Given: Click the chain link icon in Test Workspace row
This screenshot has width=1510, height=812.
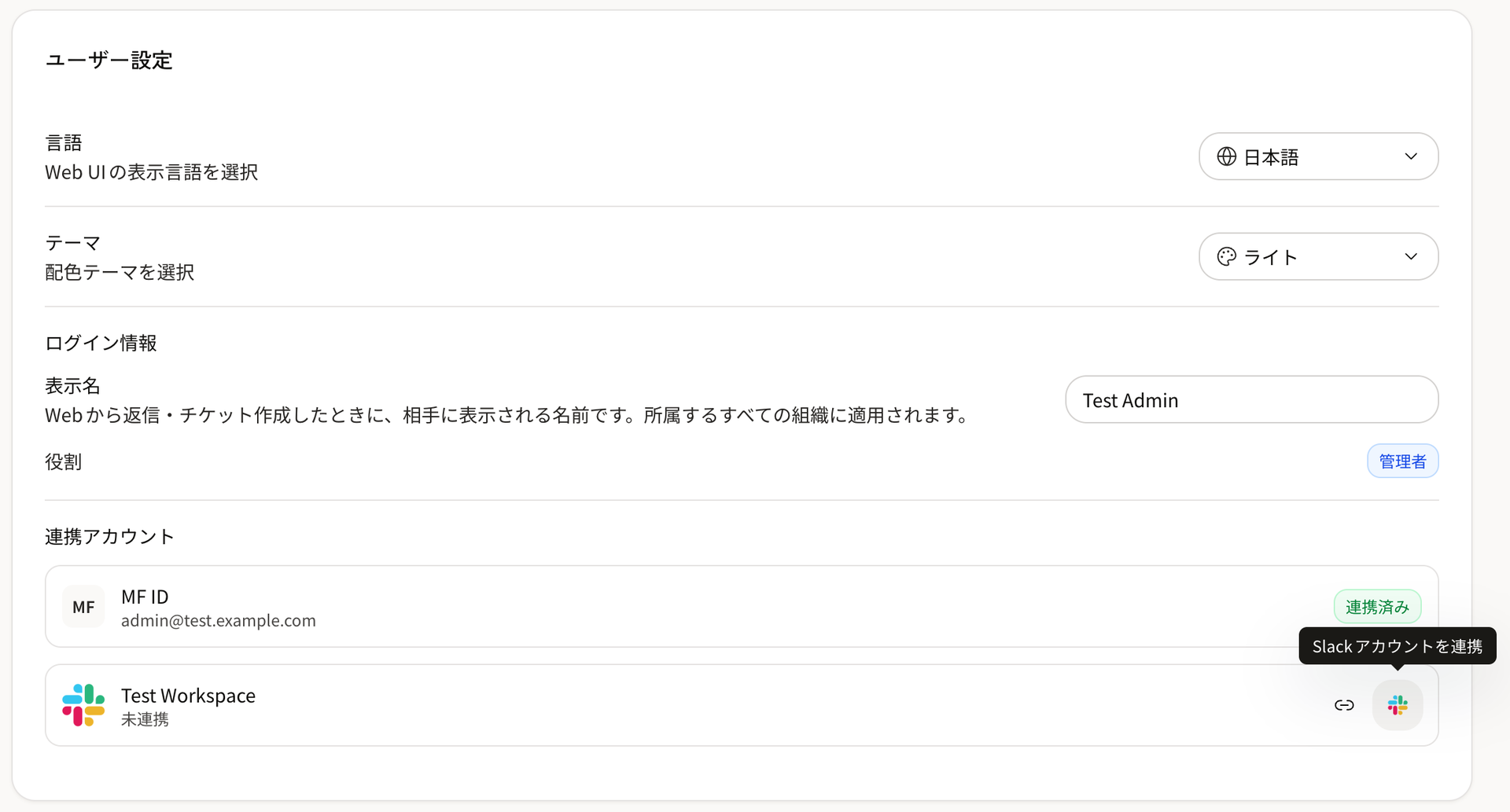Looking at the screenshot, I should (1344, 705).
